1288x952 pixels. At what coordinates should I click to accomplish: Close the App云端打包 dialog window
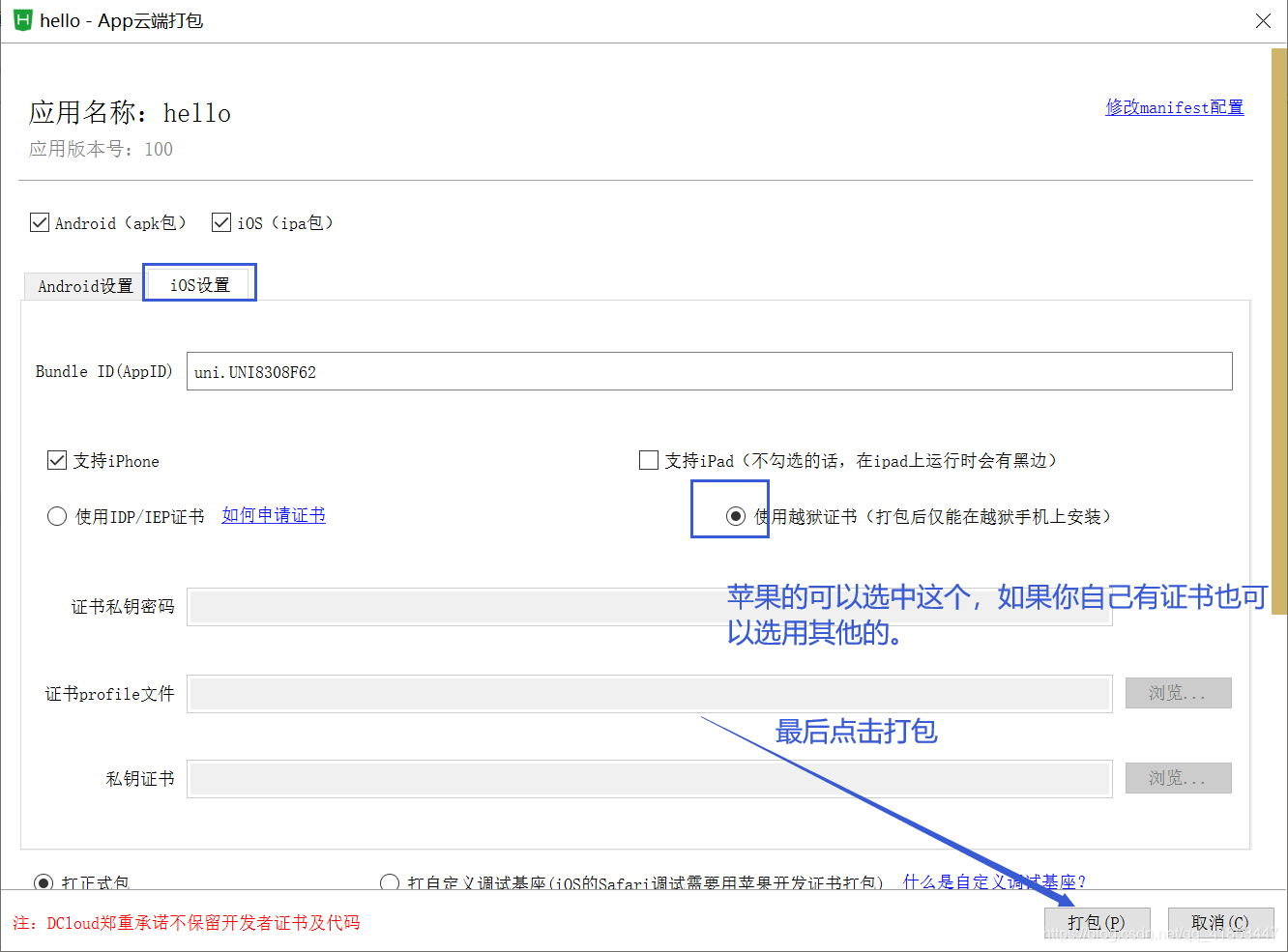pyautogui.click(x=1263, y=20)
